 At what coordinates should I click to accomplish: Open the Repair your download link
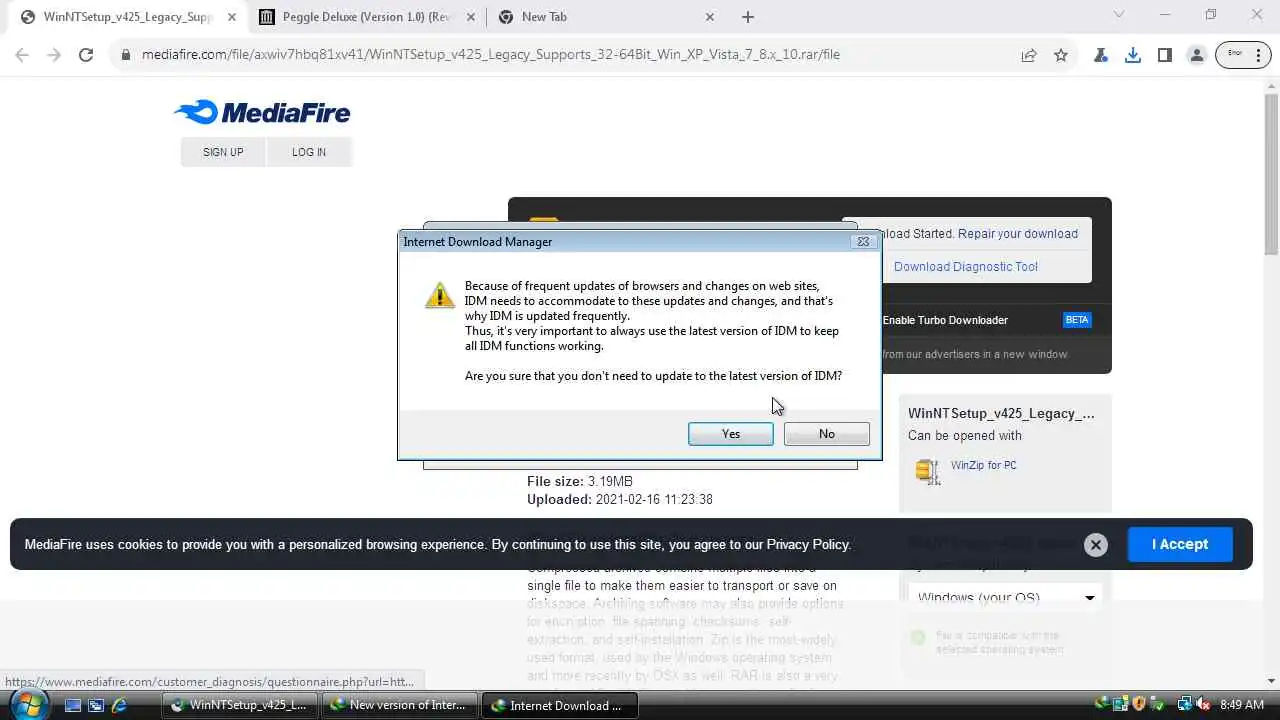click(x=1018, y=233)
